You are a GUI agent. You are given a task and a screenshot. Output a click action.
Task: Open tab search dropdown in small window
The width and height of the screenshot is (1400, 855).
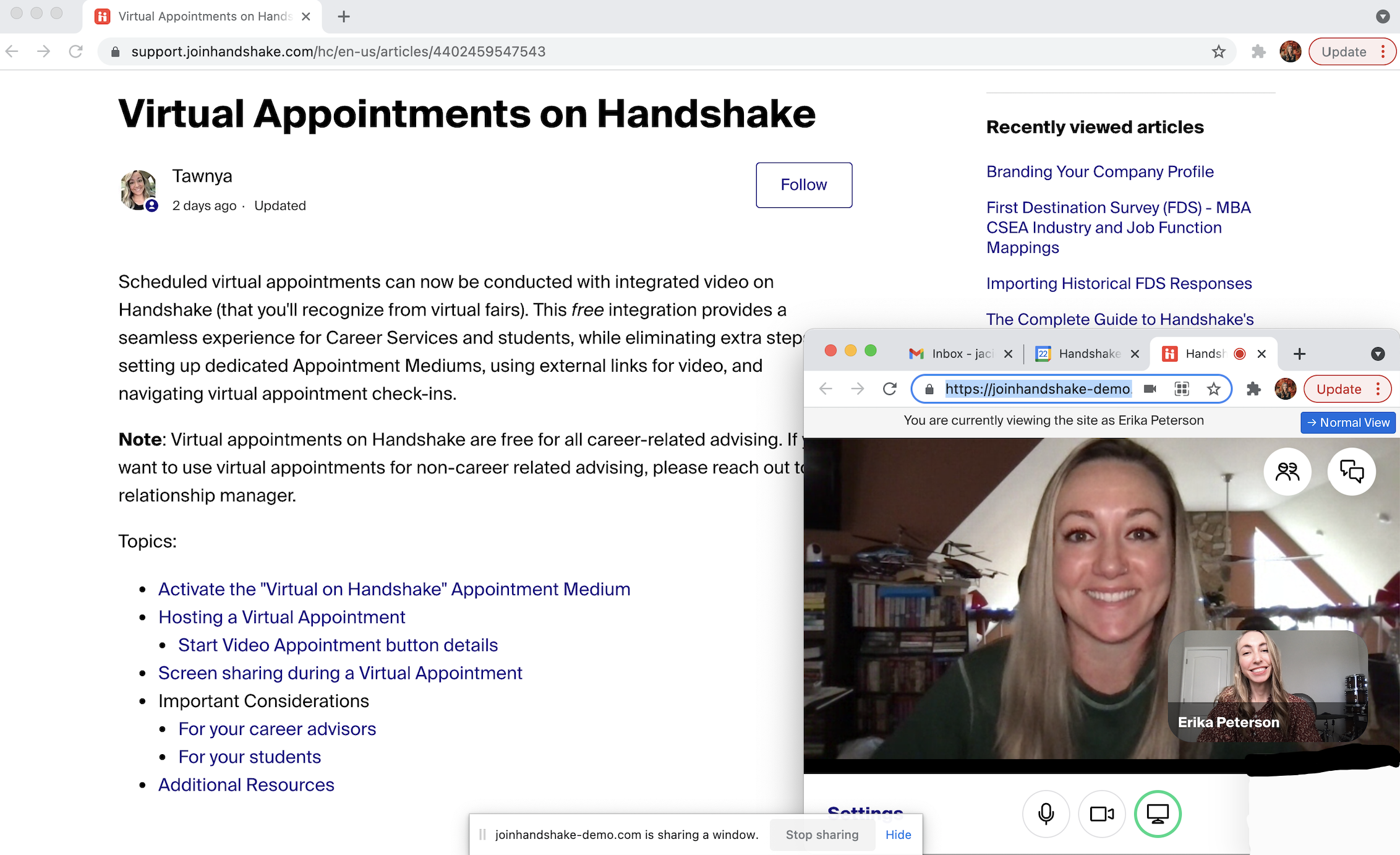click(x=1378, y=353)
